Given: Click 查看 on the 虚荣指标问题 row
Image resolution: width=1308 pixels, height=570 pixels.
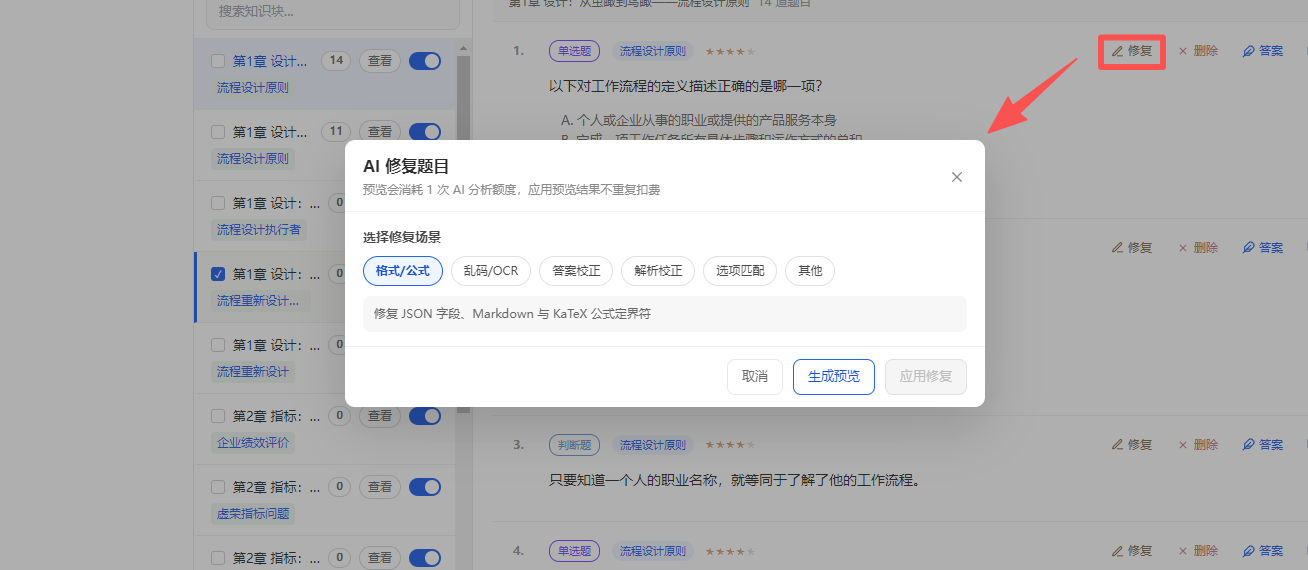Looking at the screenshot, I should pyautogui.click(x=380, y=487).
